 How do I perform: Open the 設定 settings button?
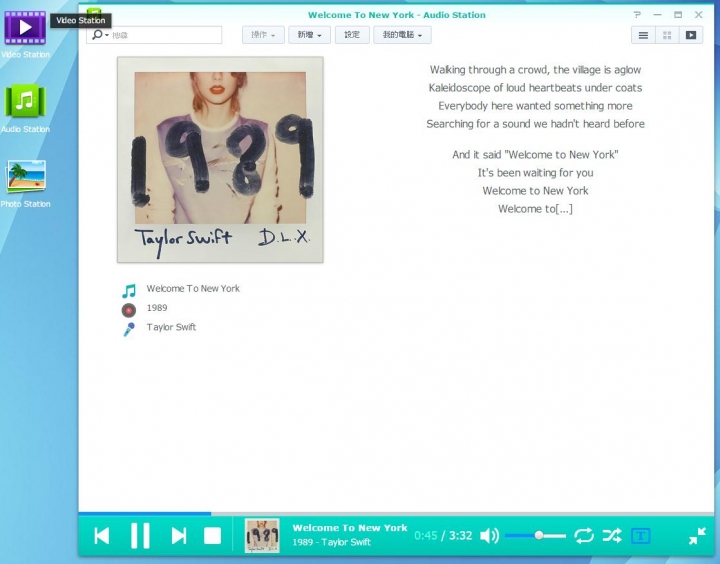point(352,35)
